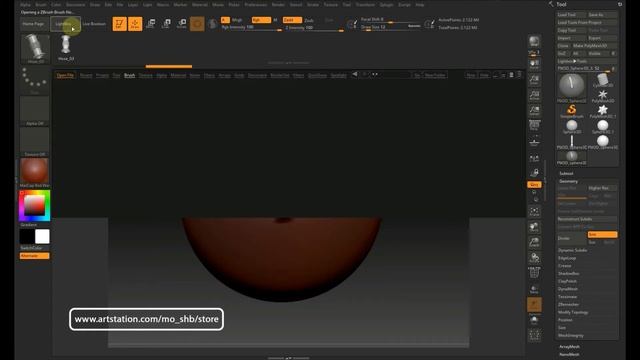Click the Scroll canvas icon
Image resolution: width=640 pixels, height=360 pixels.
point(534,65)
